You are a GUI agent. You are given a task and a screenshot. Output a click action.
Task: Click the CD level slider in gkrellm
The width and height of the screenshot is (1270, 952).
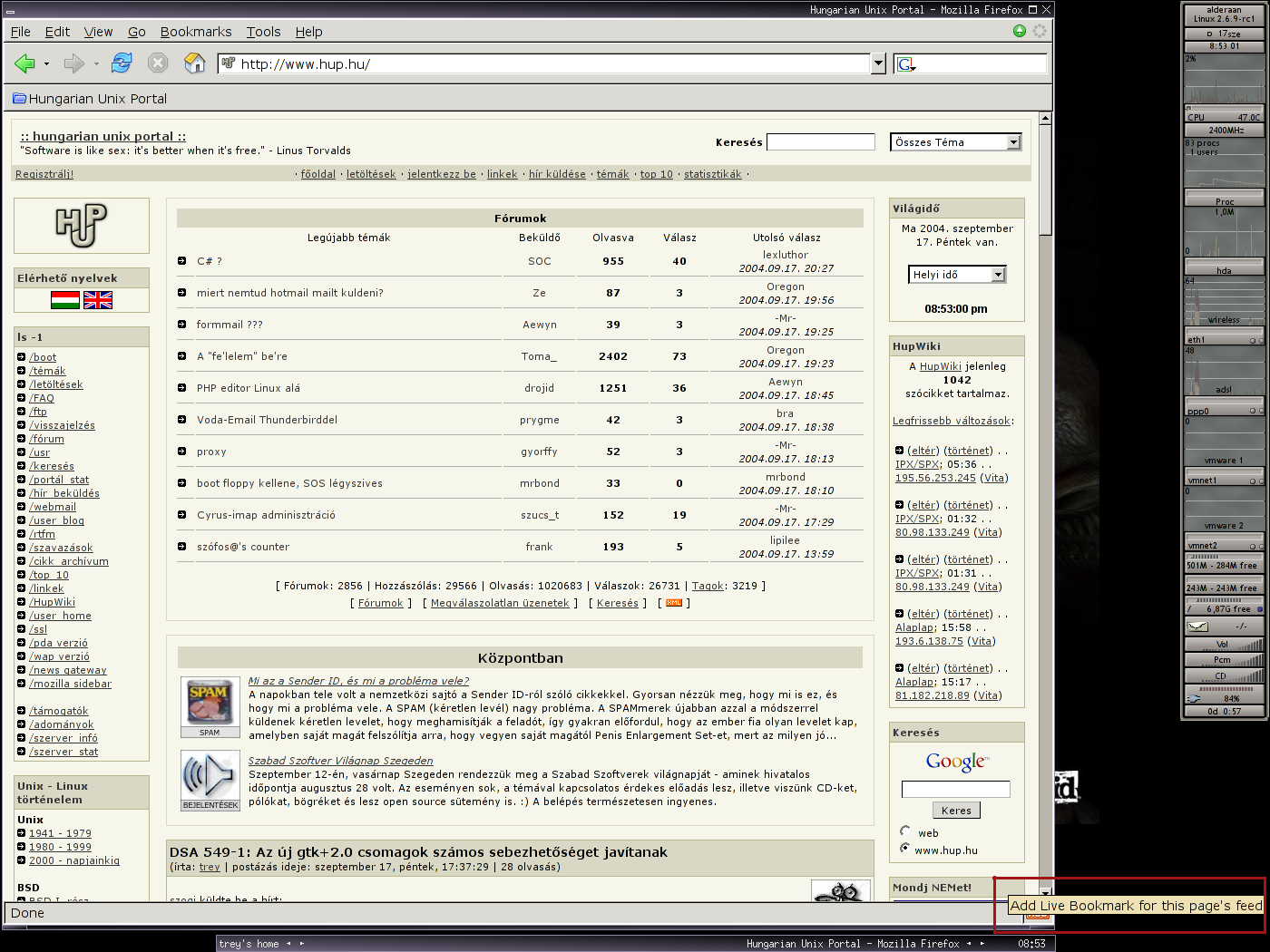coord(1224,675)
